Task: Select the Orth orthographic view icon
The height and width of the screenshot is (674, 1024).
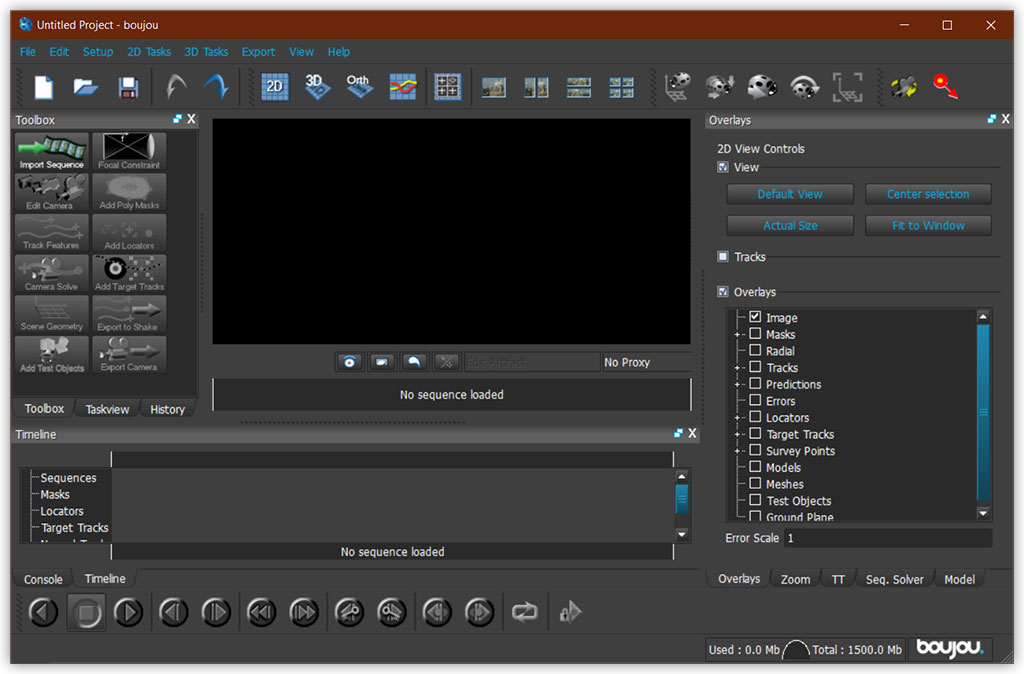Action: tap(359, 87)
